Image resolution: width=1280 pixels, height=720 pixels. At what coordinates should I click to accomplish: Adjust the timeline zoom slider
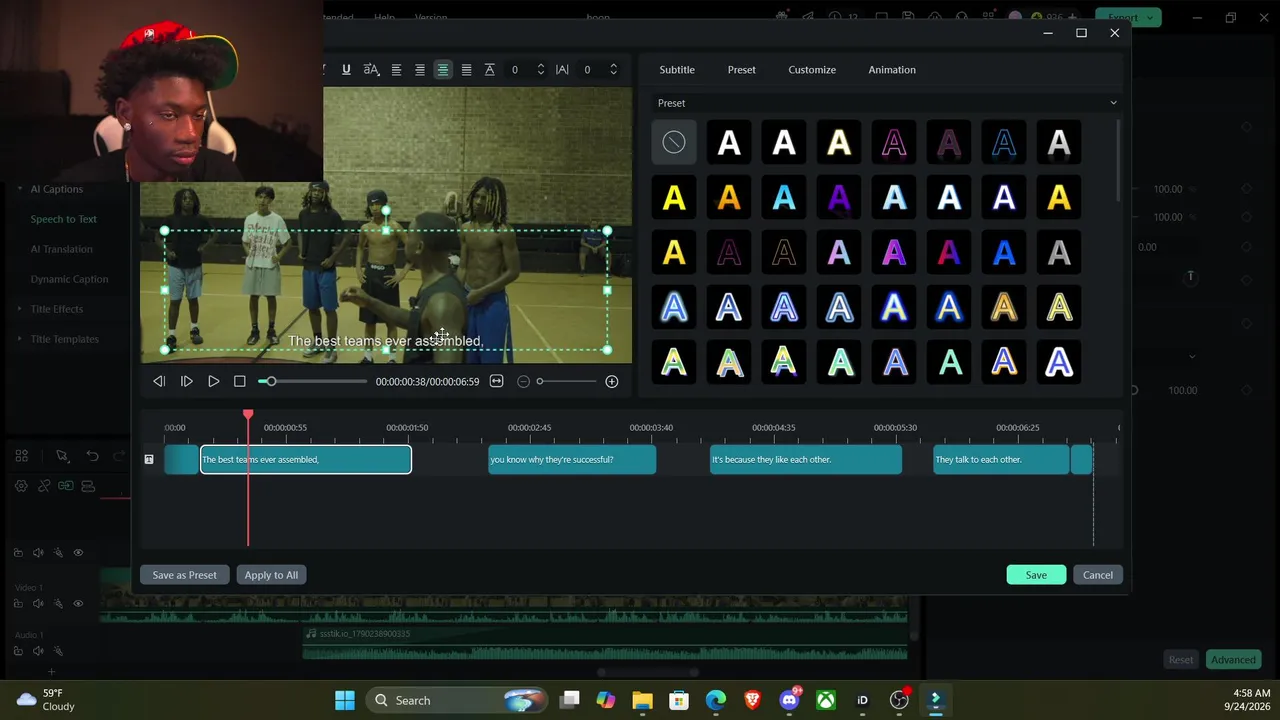[x=566, y=381]
